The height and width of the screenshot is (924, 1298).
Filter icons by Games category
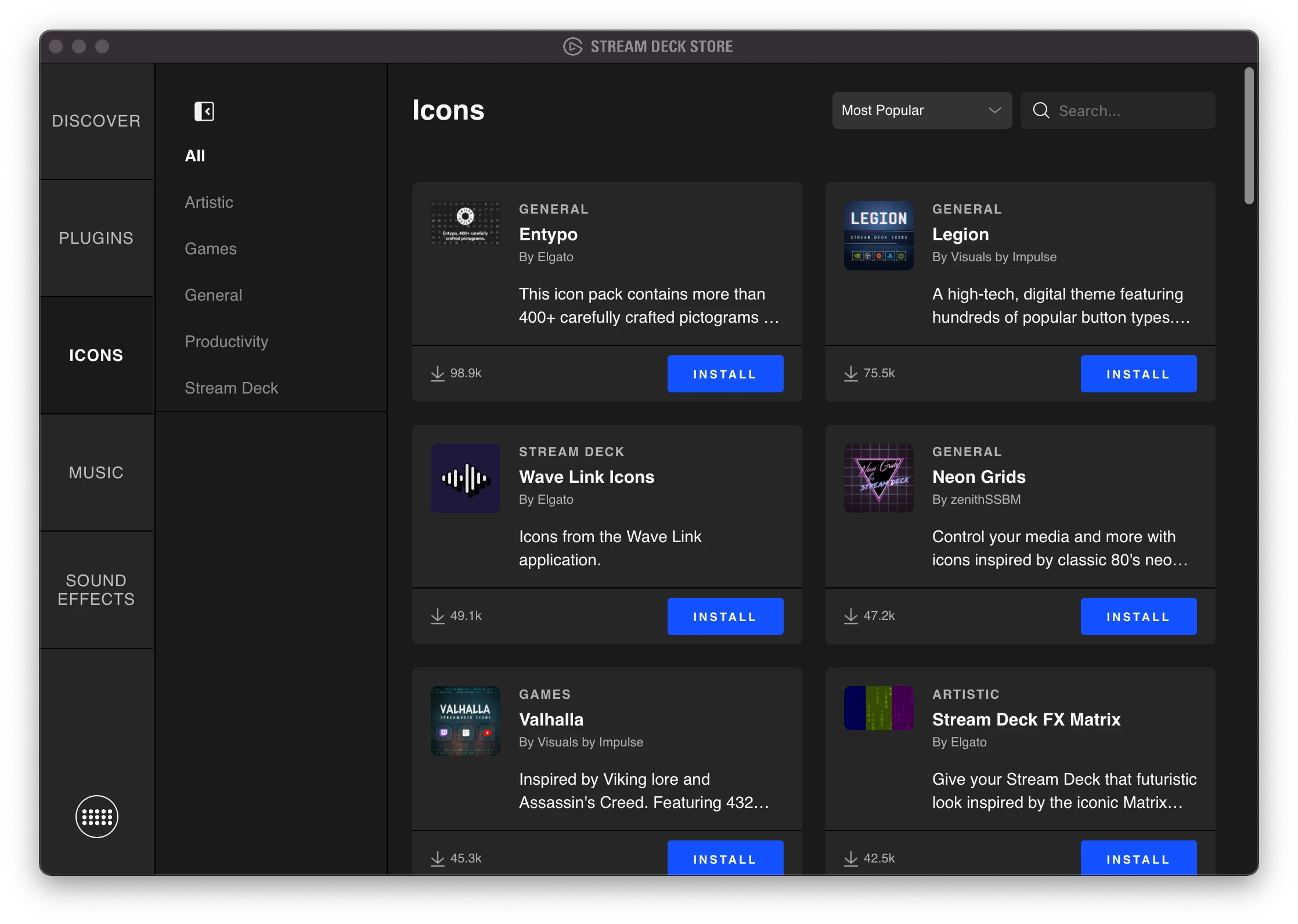pyautogui.click(x=211, y=248)
